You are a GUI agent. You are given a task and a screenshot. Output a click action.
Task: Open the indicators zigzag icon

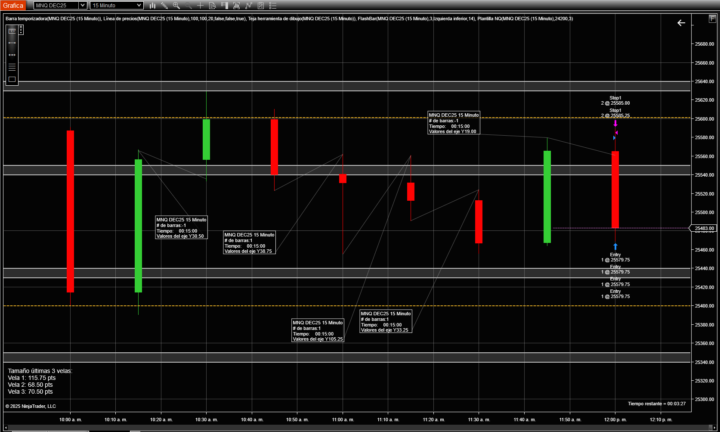[248, 6]
